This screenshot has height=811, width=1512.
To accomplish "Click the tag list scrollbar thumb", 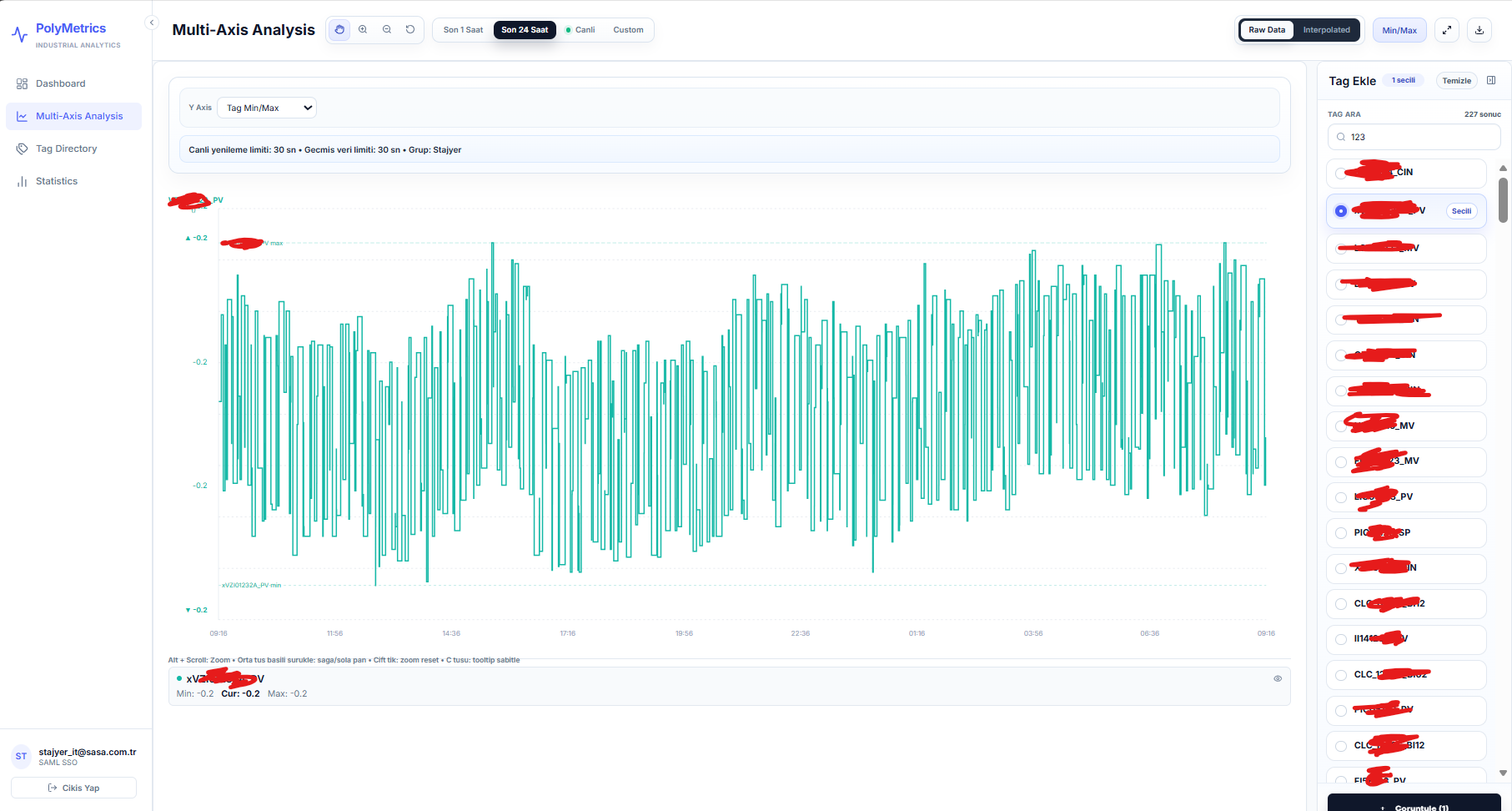I will tap(1503, 200).
